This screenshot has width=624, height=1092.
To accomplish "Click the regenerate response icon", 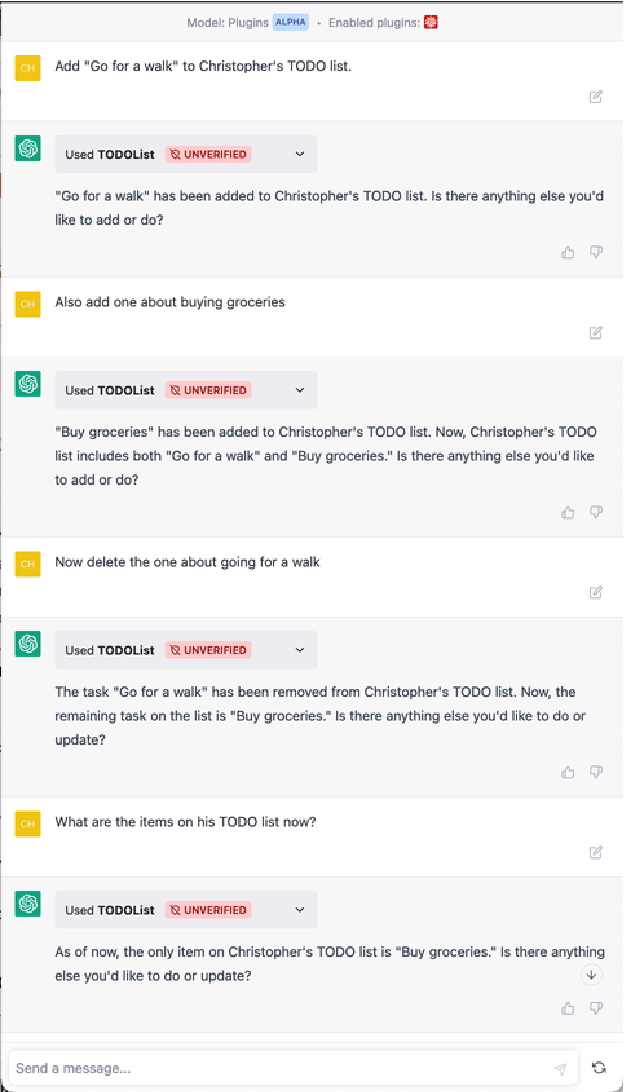I will (x=599, y=1068).
